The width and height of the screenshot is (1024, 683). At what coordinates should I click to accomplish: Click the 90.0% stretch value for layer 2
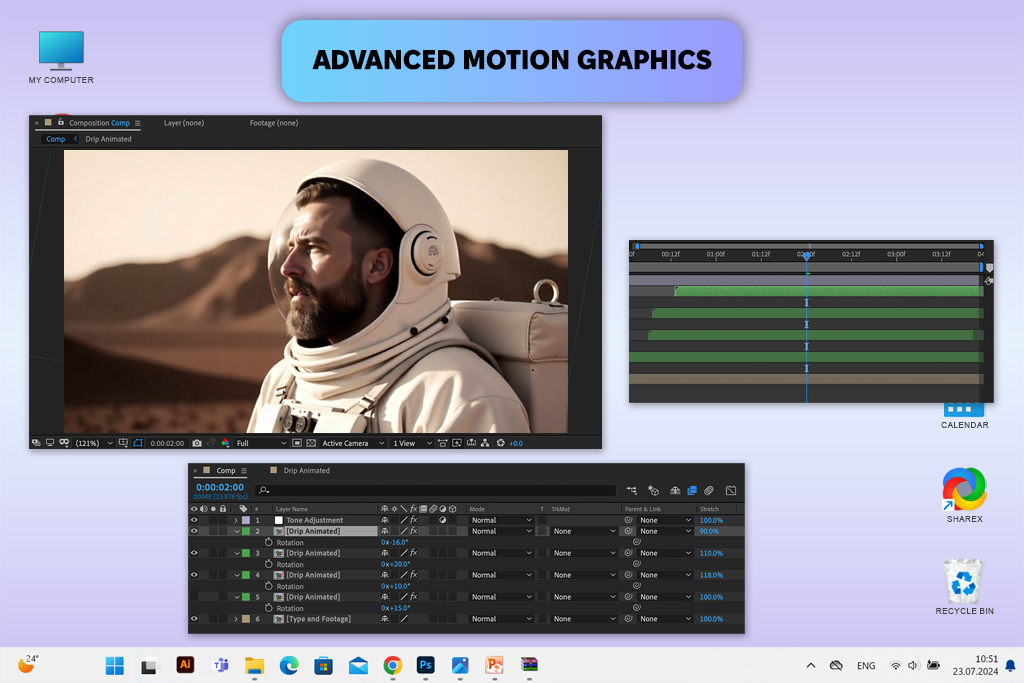coord(709,532)
